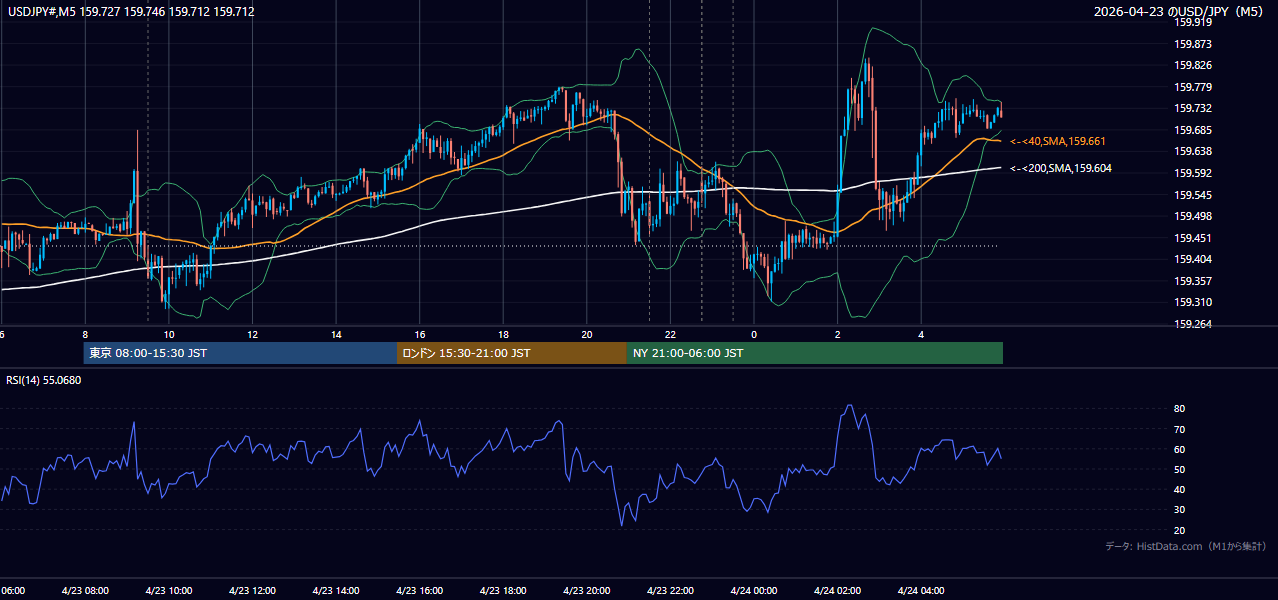
Task: Click price axis value 159.310
Action: (x=1193, y=303)
